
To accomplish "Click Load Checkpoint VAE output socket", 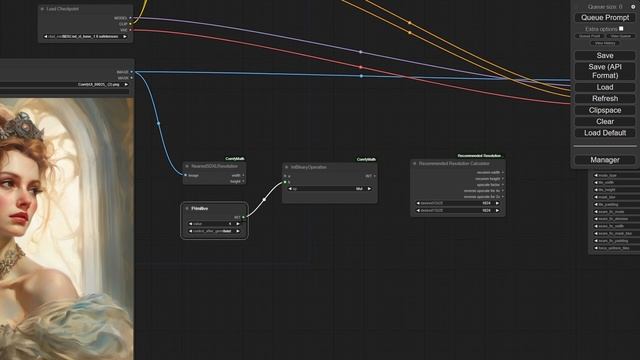I will coord(131,30).
